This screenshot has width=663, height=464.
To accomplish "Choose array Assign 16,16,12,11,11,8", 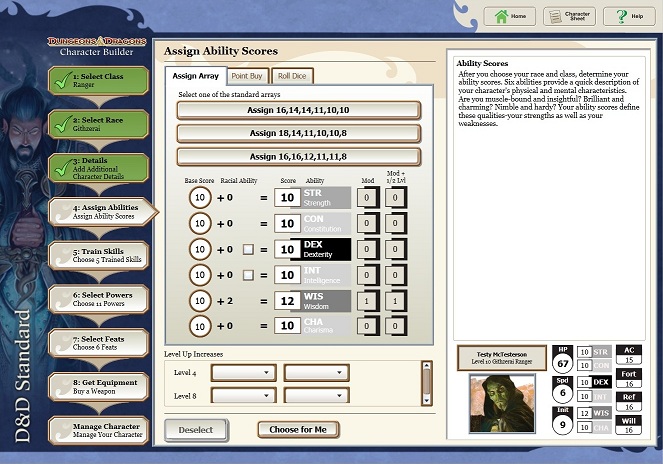I will pyautogui.click(x=299, y=157).
